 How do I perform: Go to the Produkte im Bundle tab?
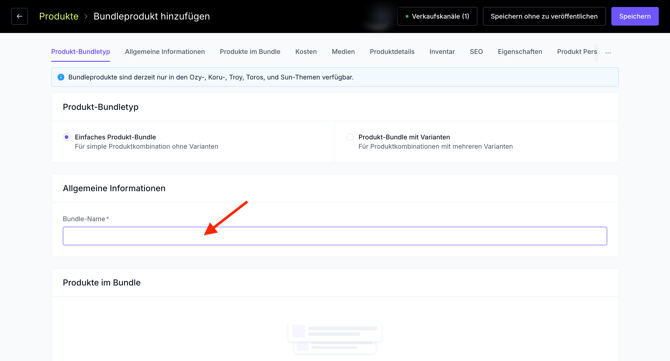(250, 52)
